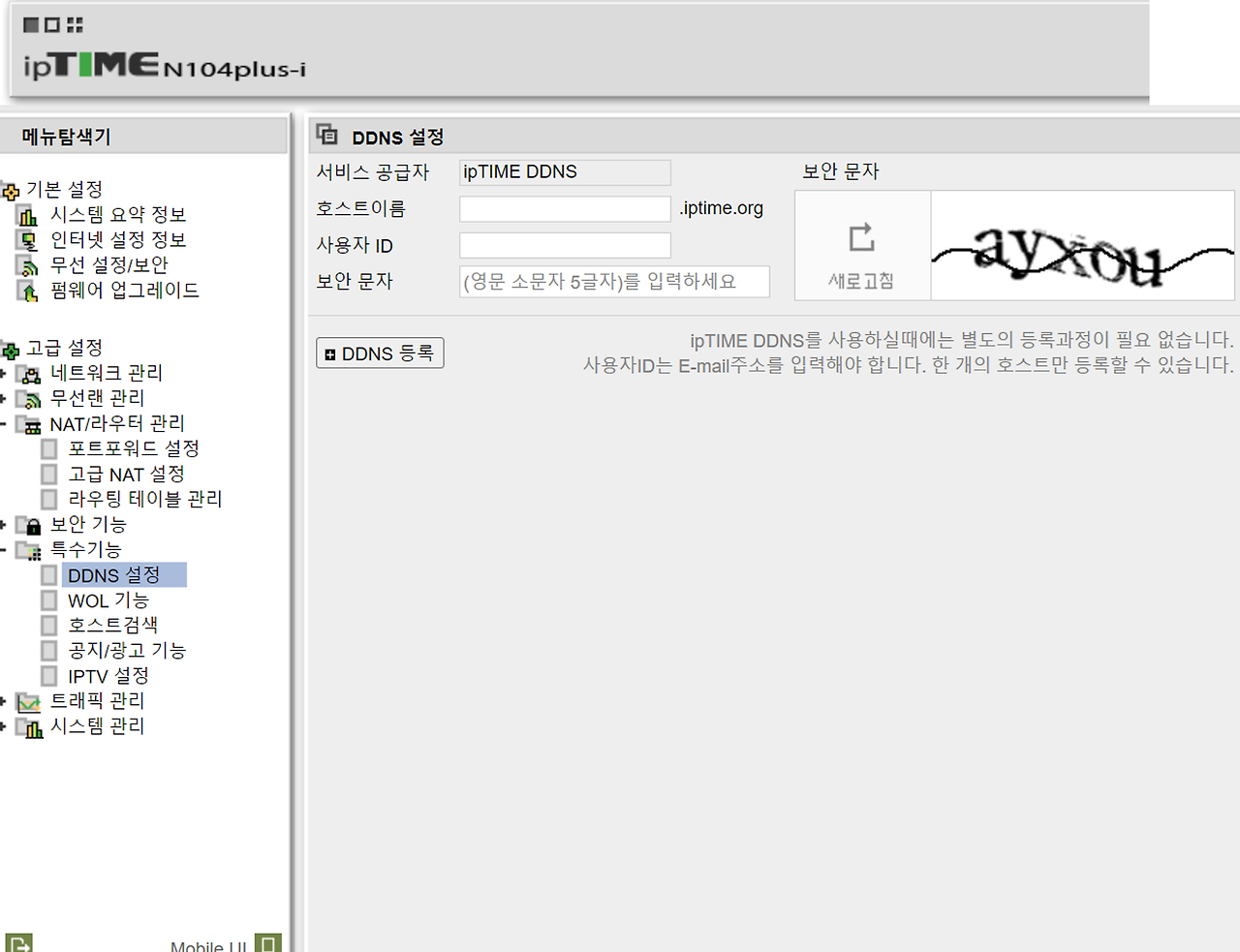Click the 고급 NAT 설정 page icon

(49, 474)
